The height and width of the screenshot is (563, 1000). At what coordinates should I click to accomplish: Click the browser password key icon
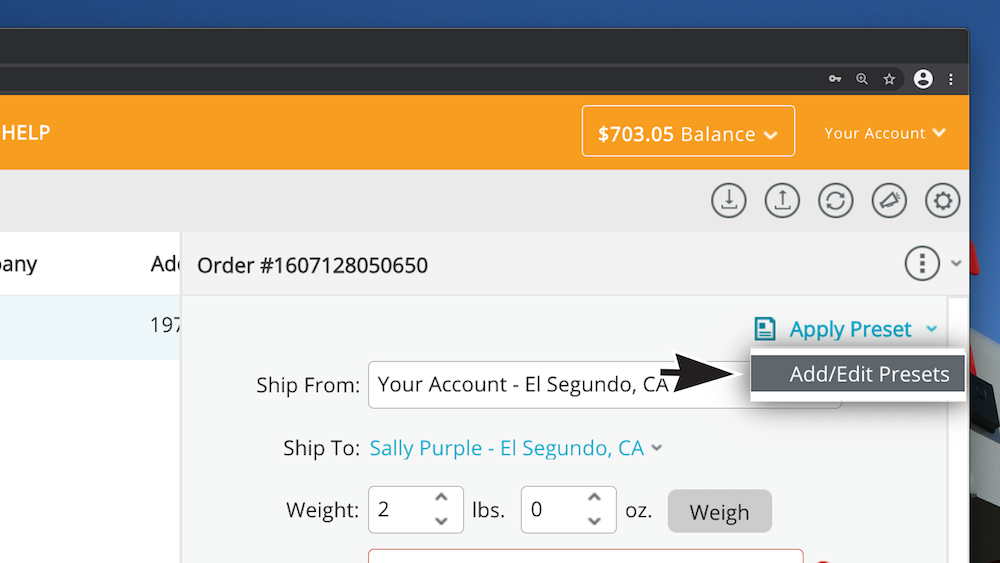tap(835, 79)
